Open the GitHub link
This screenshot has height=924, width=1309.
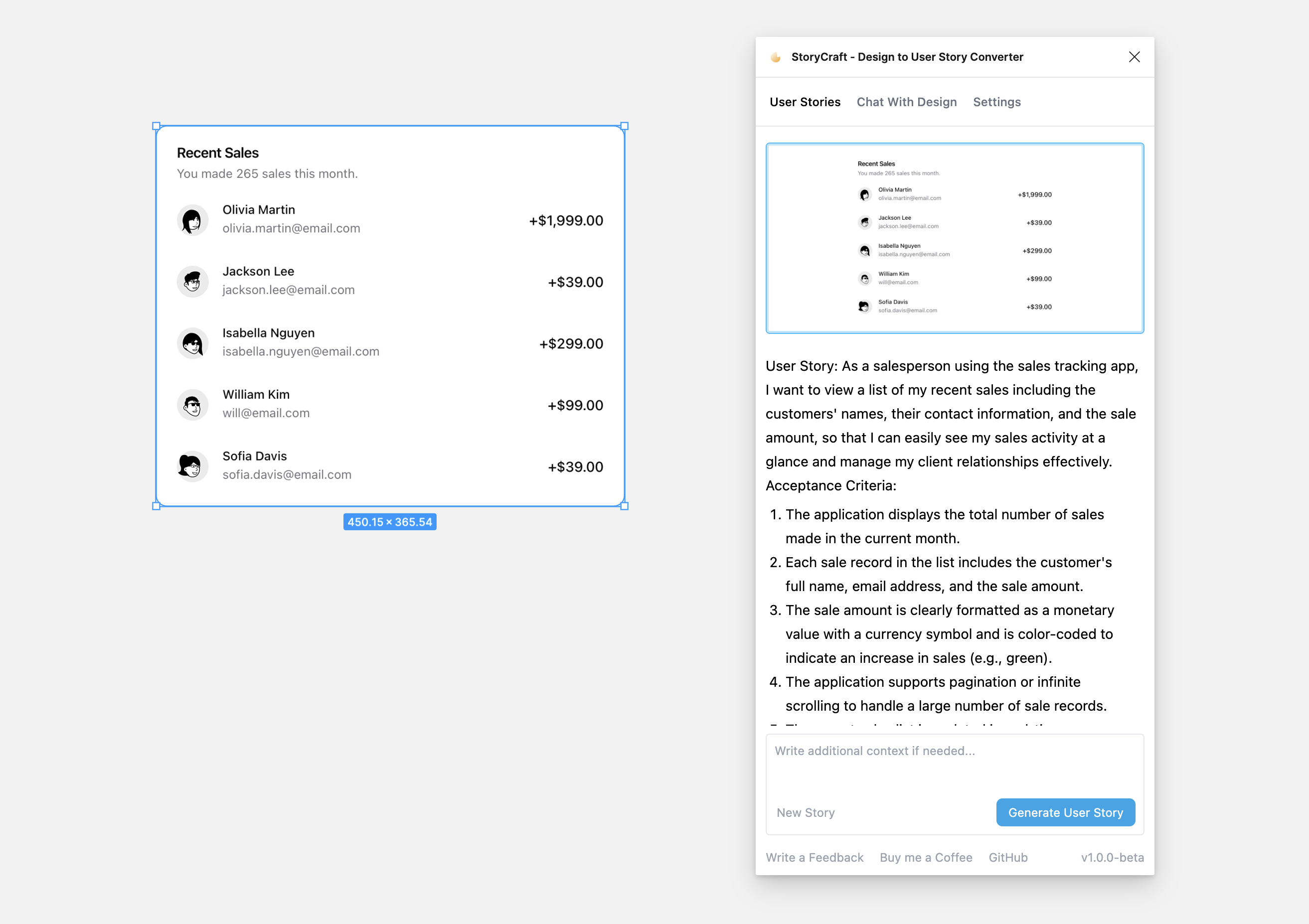[x=1008, y=857]
